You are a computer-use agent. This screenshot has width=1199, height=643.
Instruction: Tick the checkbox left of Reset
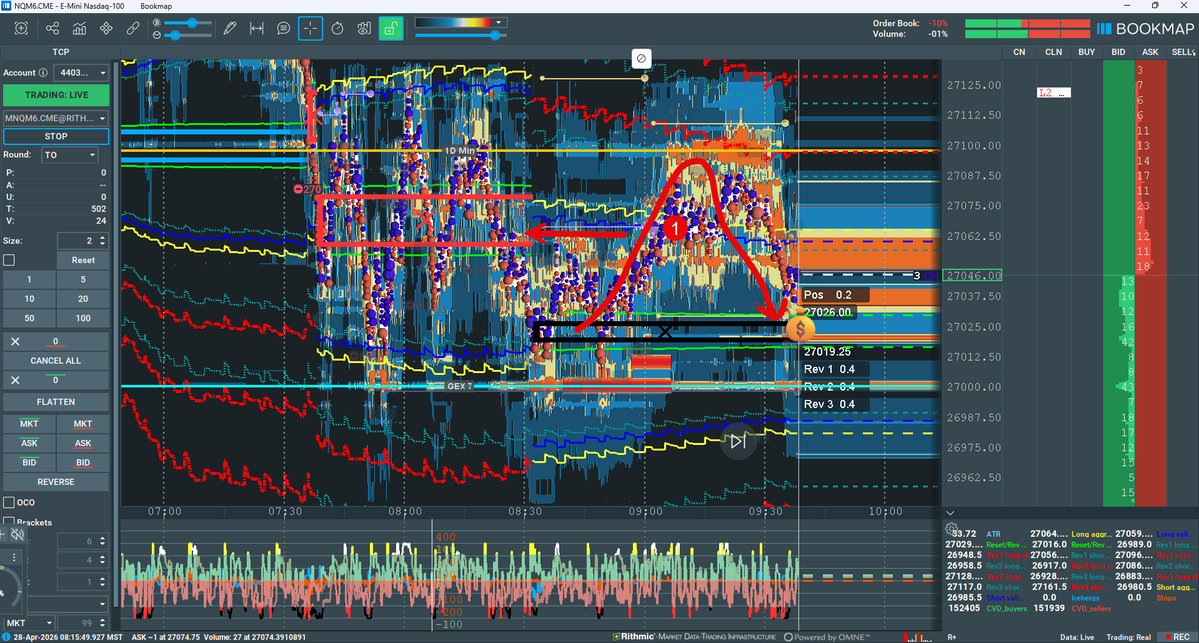tap(9, 260)
